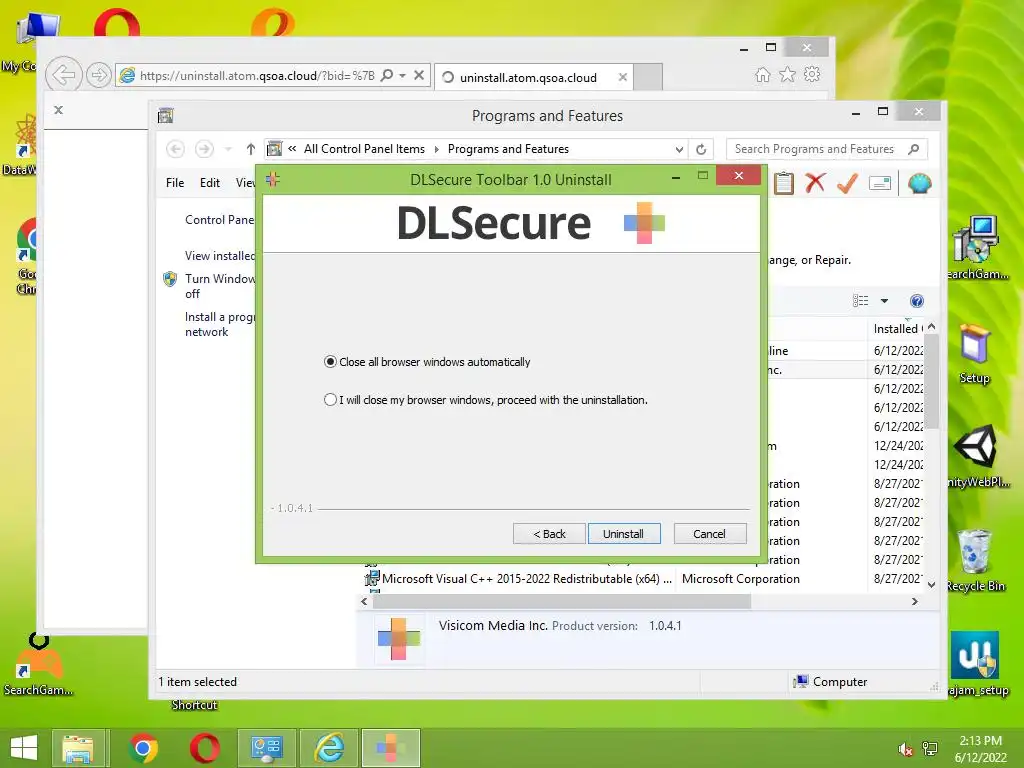Image resolution: width=1024 pixels, height=768 pixels.
Task: Open the Internet Explorer Favorites star
Action: pos(788,74)
